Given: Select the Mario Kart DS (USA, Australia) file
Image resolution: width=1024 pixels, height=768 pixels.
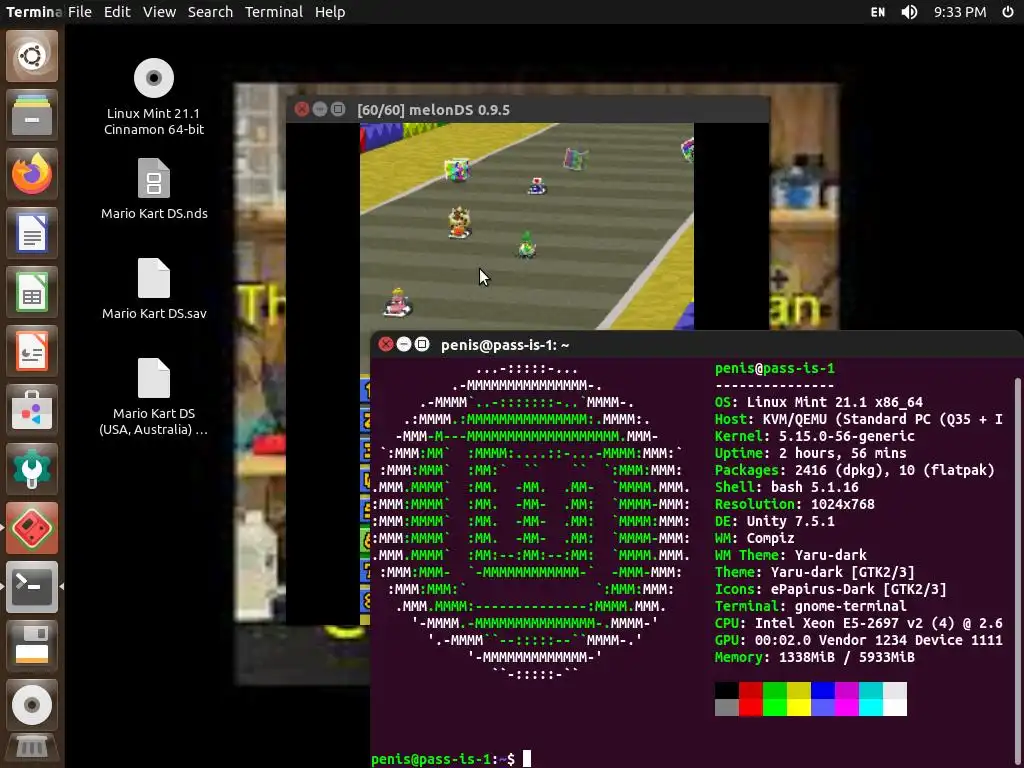Looking at the screenshot, I should tap(154, 397).
